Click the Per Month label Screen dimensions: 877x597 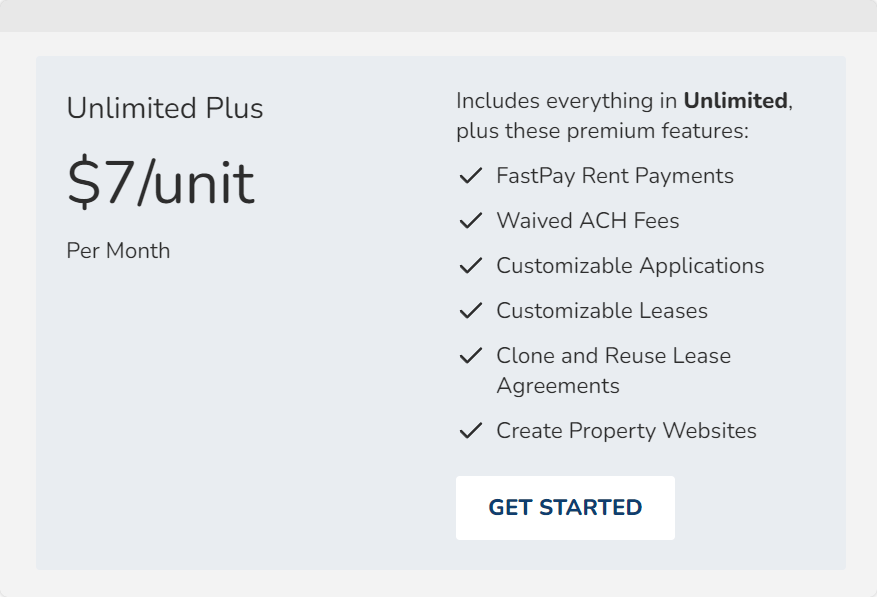118,251
